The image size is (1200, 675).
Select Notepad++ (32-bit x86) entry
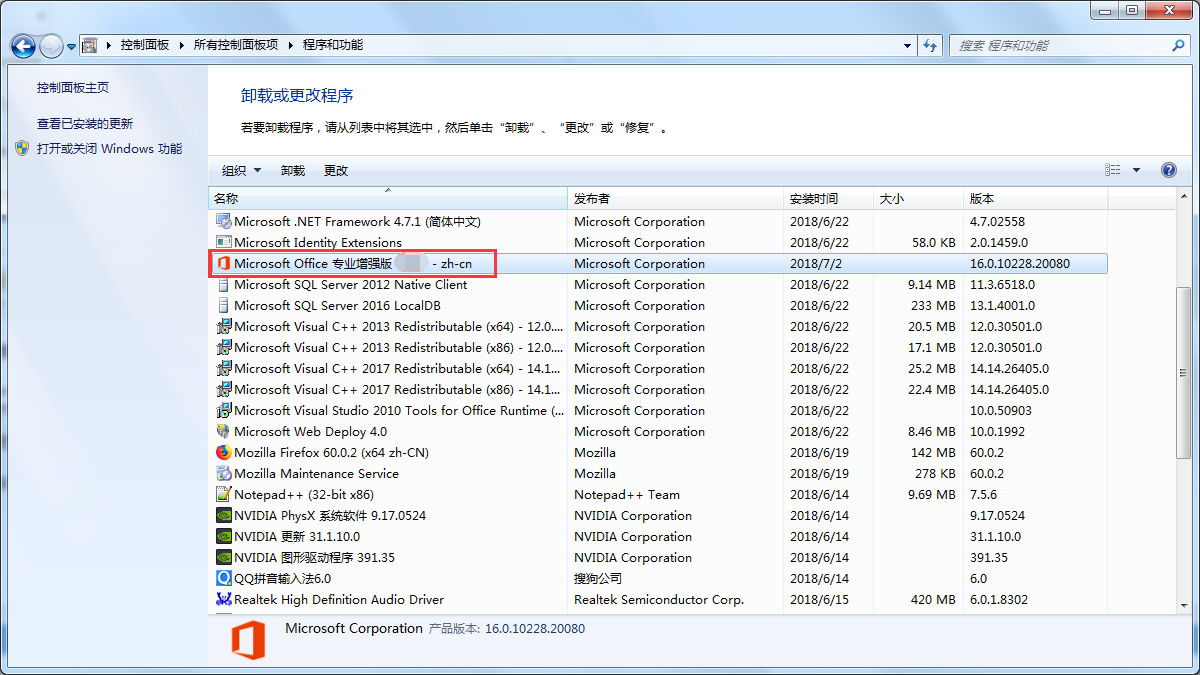click(x=304, y=495)
